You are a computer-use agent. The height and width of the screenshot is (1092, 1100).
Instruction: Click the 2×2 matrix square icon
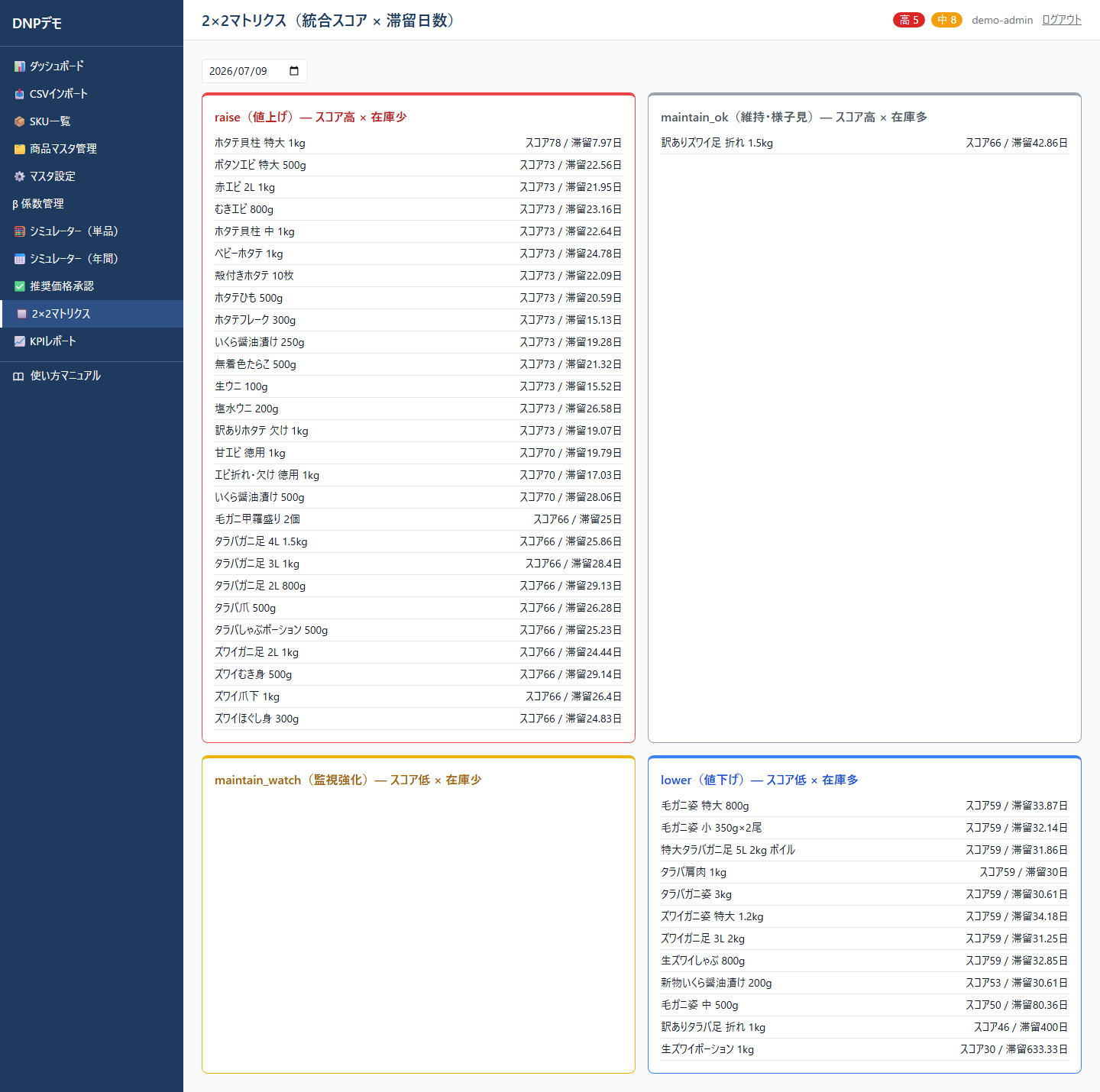(21, 314)
